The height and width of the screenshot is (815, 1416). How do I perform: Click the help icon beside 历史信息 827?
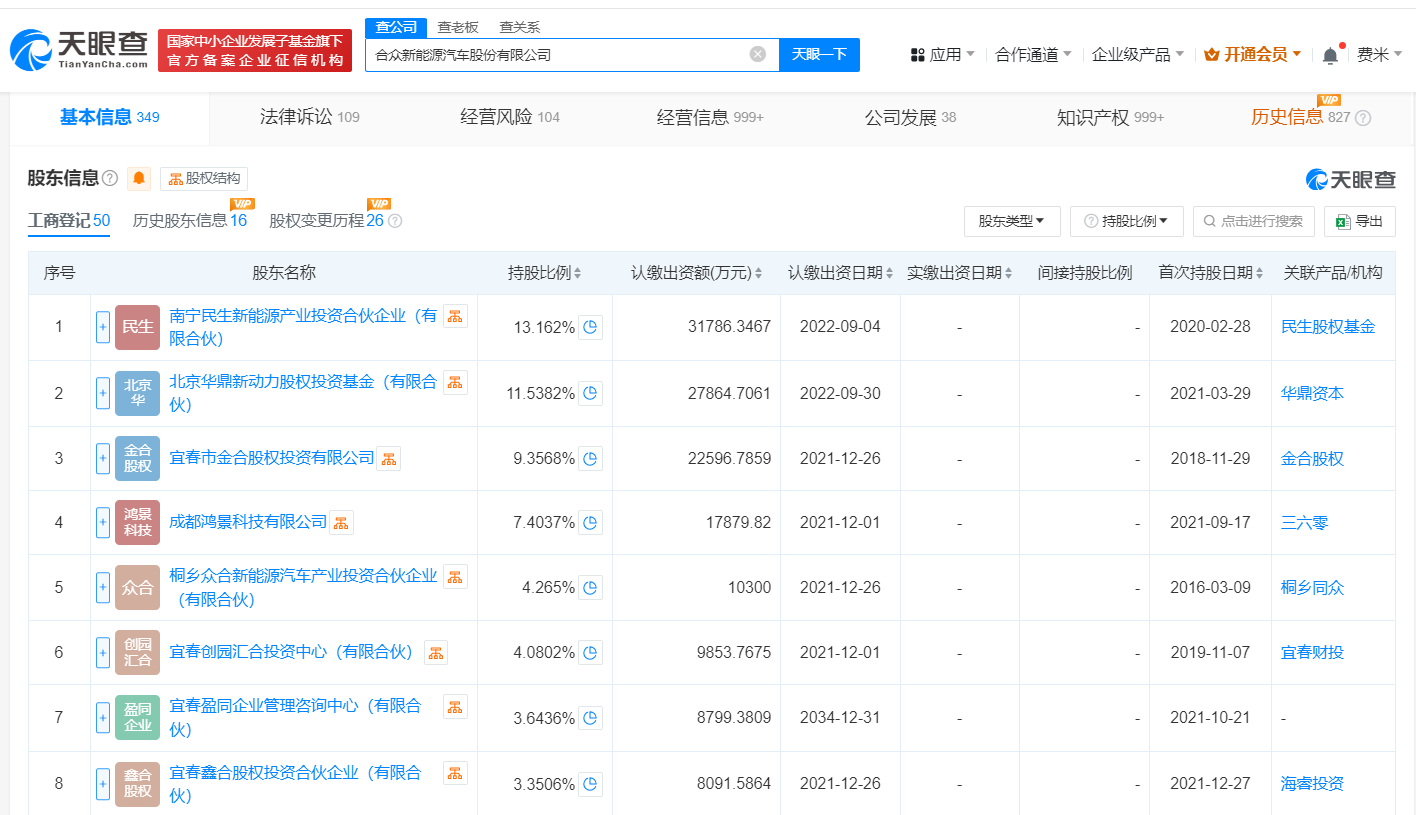coord(1362,118)
